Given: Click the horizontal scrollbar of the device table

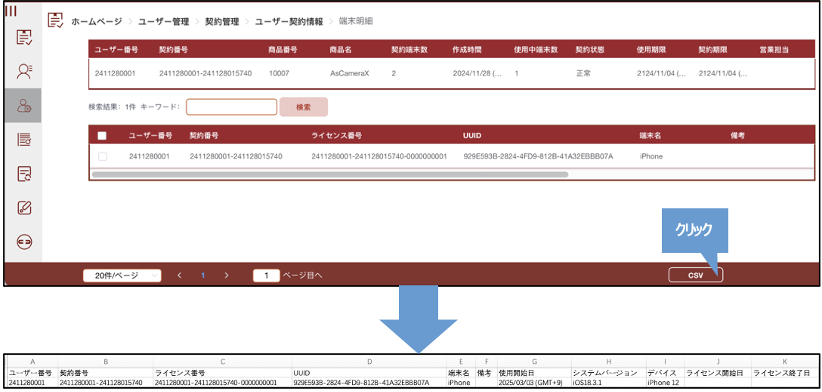Looking at the screenshot, I should 330,174.
